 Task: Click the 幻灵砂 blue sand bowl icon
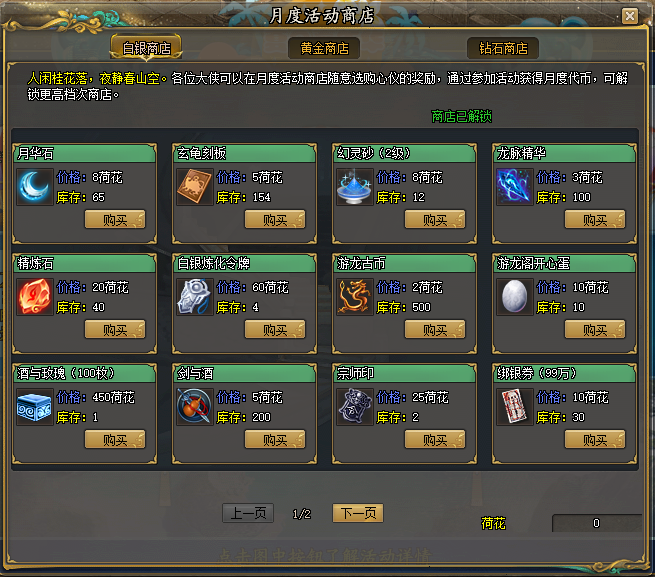[355, 187]
